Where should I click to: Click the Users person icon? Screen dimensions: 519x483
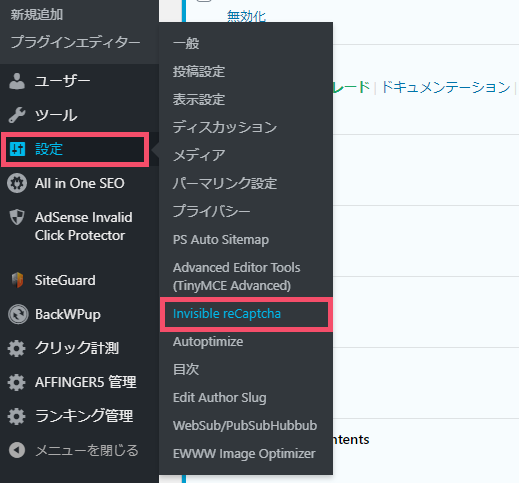17,81
